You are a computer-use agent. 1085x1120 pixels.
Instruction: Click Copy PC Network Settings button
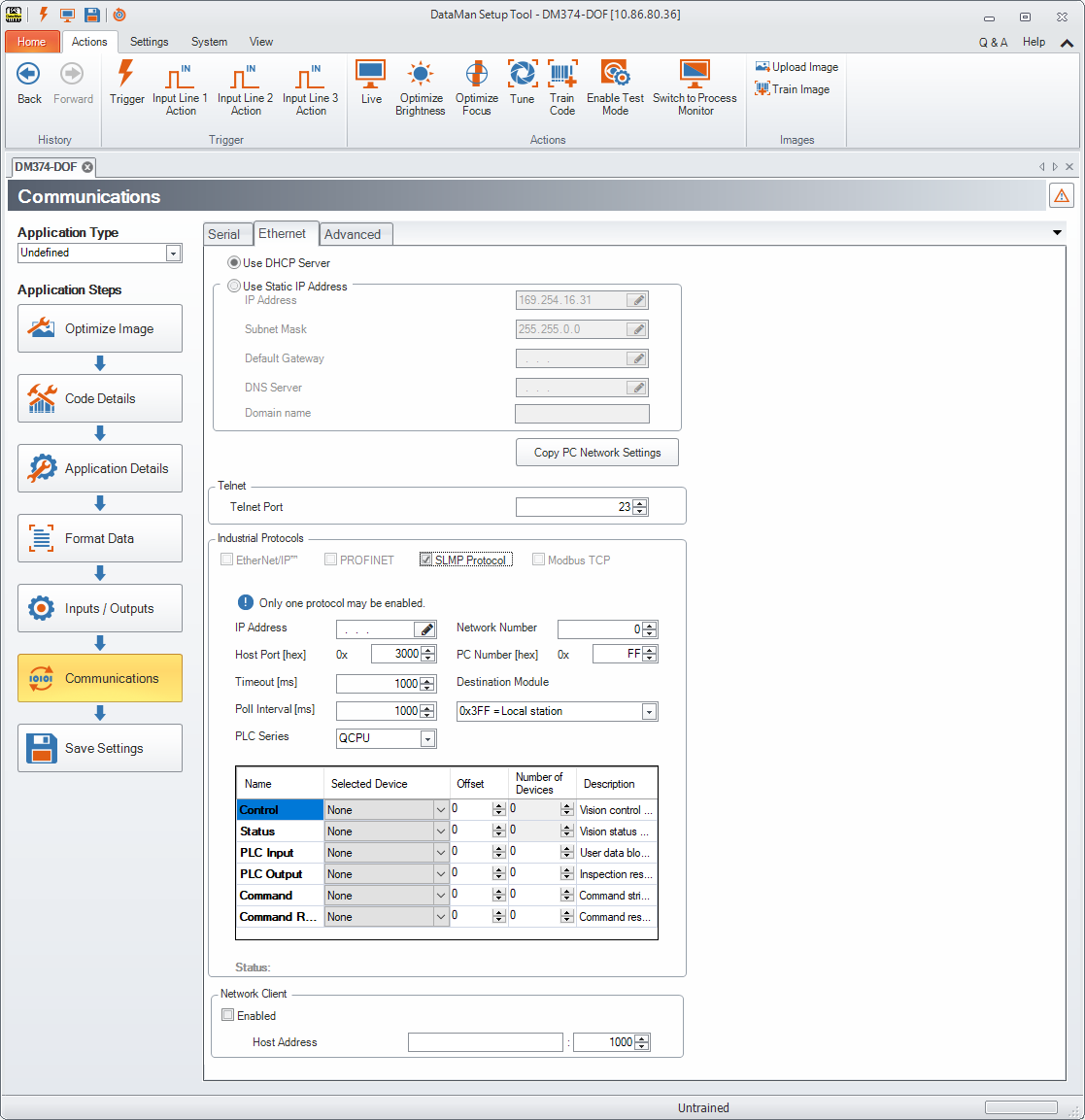[x=596, y=453]
